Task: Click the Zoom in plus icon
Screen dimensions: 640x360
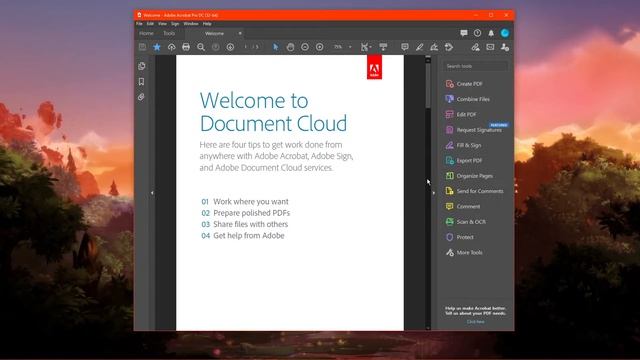Action: pos(320,47)
